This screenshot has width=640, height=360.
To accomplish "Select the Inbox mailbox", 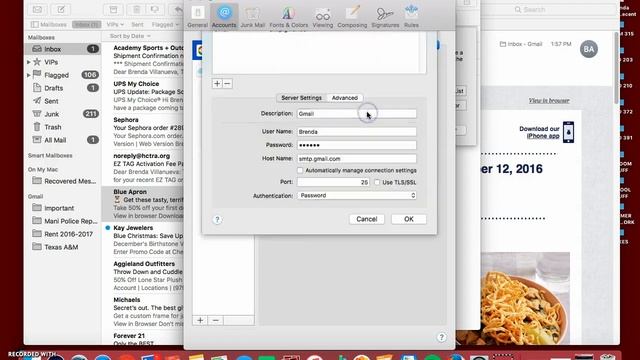I will (62, 49).
